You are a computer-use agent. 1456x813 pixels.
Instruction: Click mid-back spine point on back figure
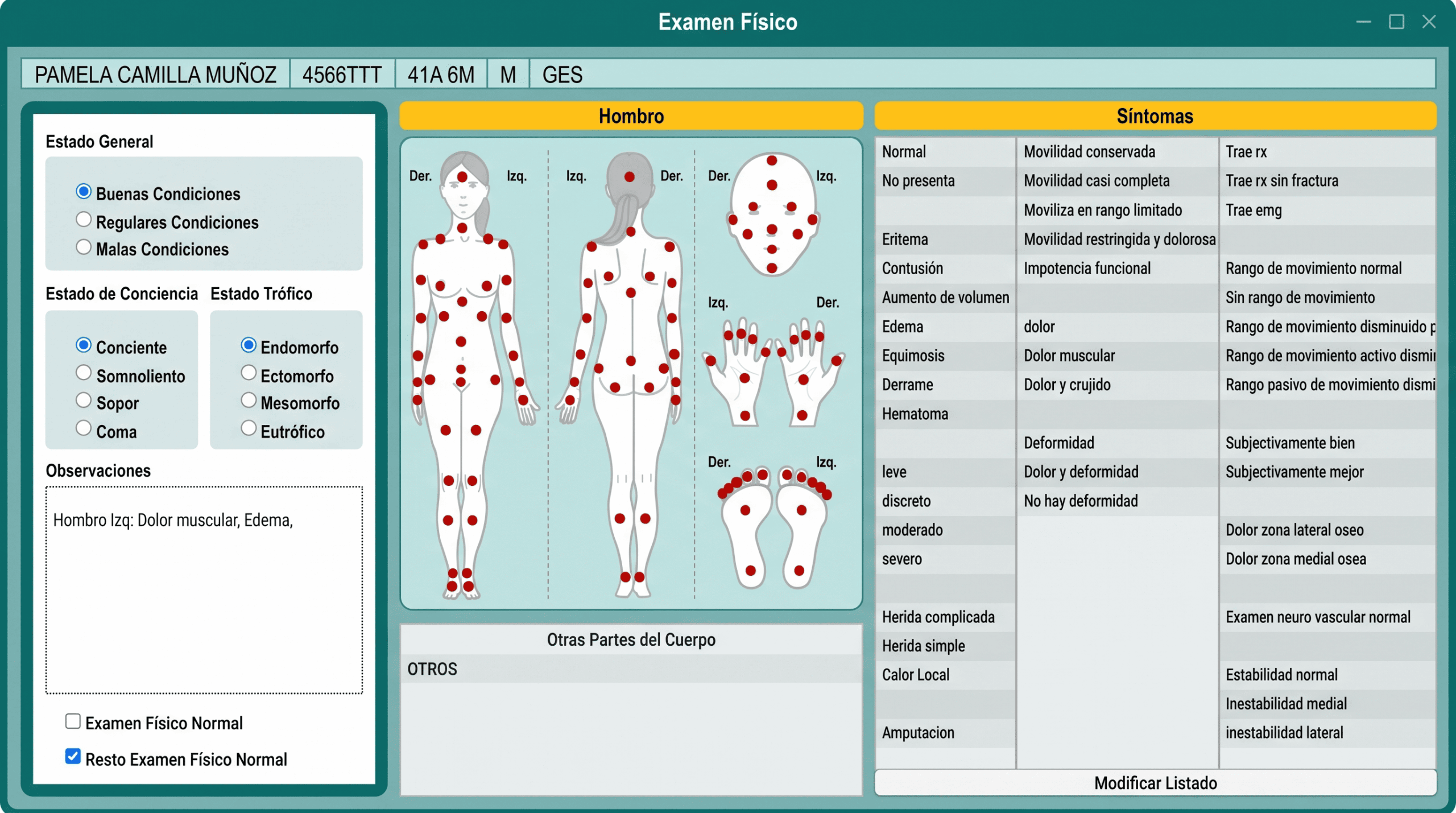tap(631, 292)
